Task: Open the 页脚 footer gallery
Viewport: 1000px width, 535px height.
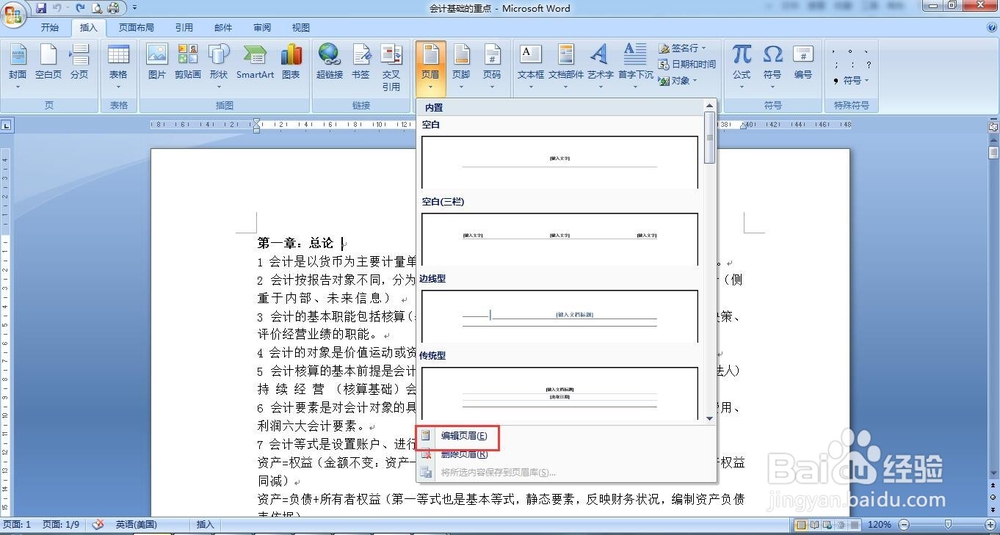Action: [x=461, y=66]
